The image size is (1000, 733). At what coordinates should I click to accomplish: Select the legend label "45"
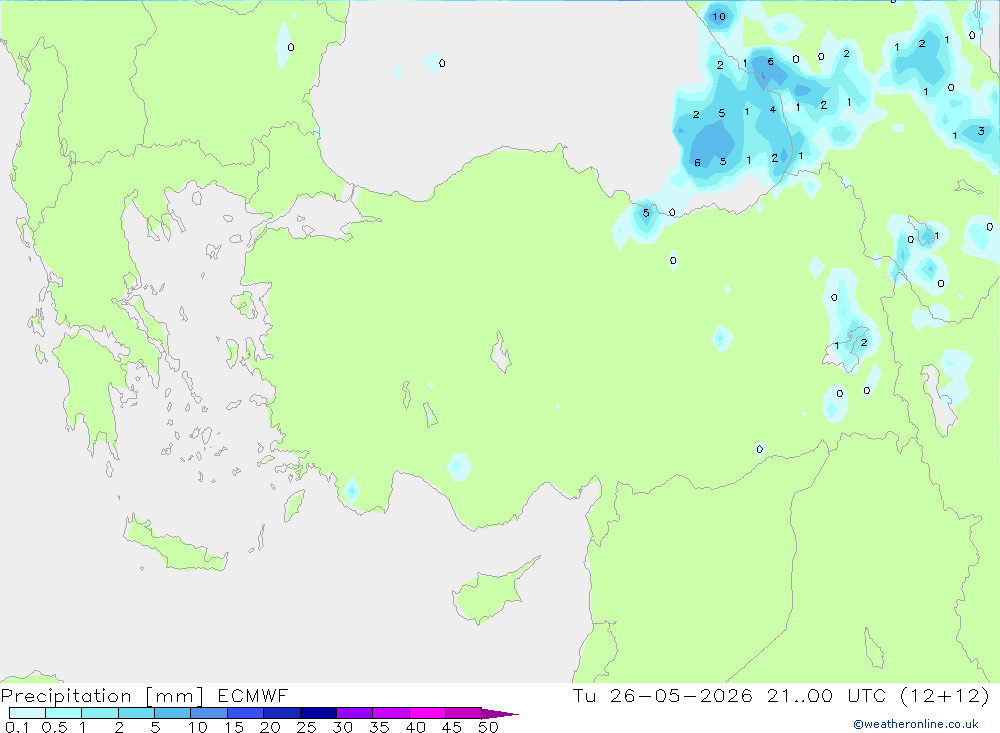tap(452, 727)
